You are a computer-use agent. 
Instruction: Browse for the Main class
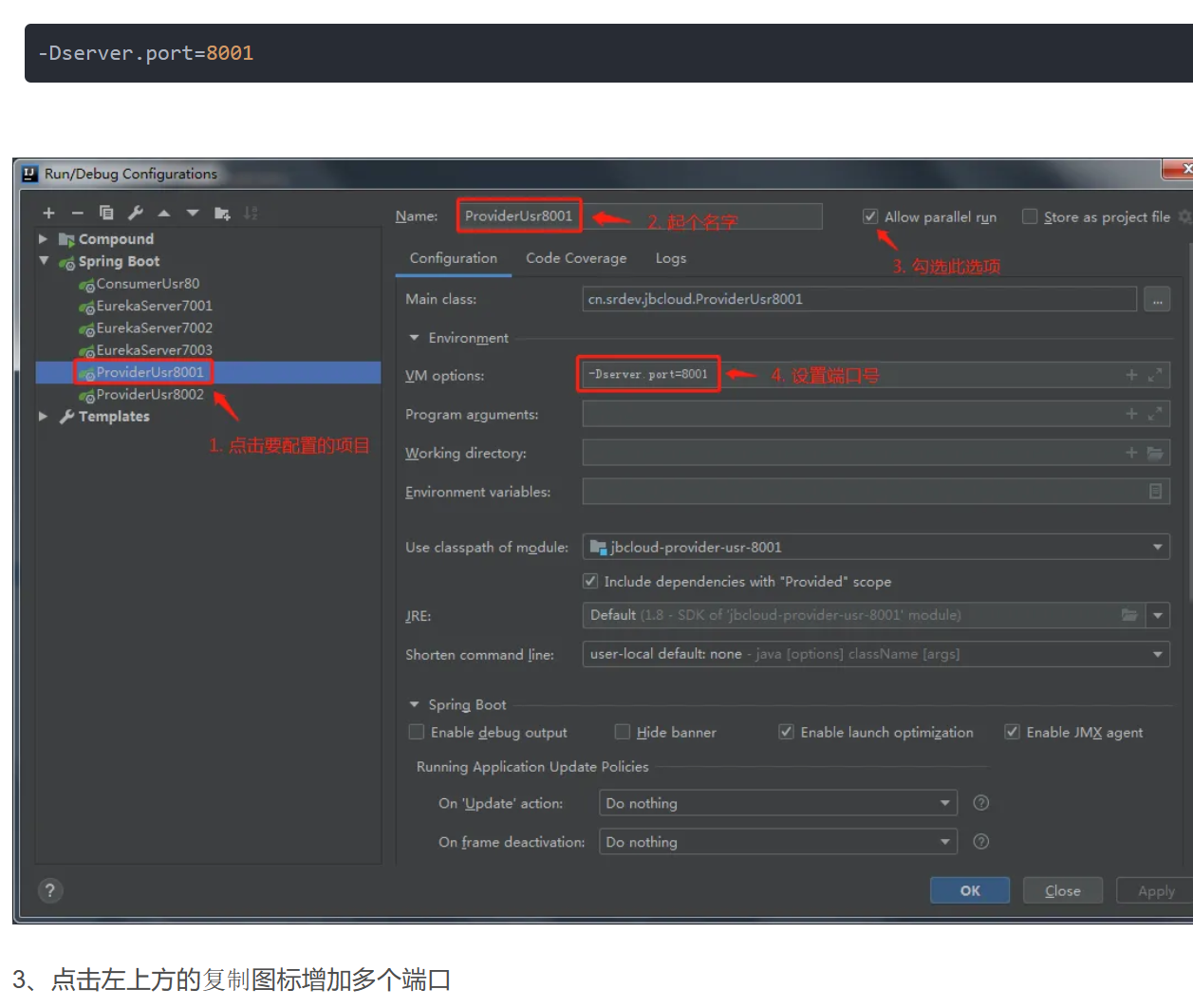point(1156,299)
